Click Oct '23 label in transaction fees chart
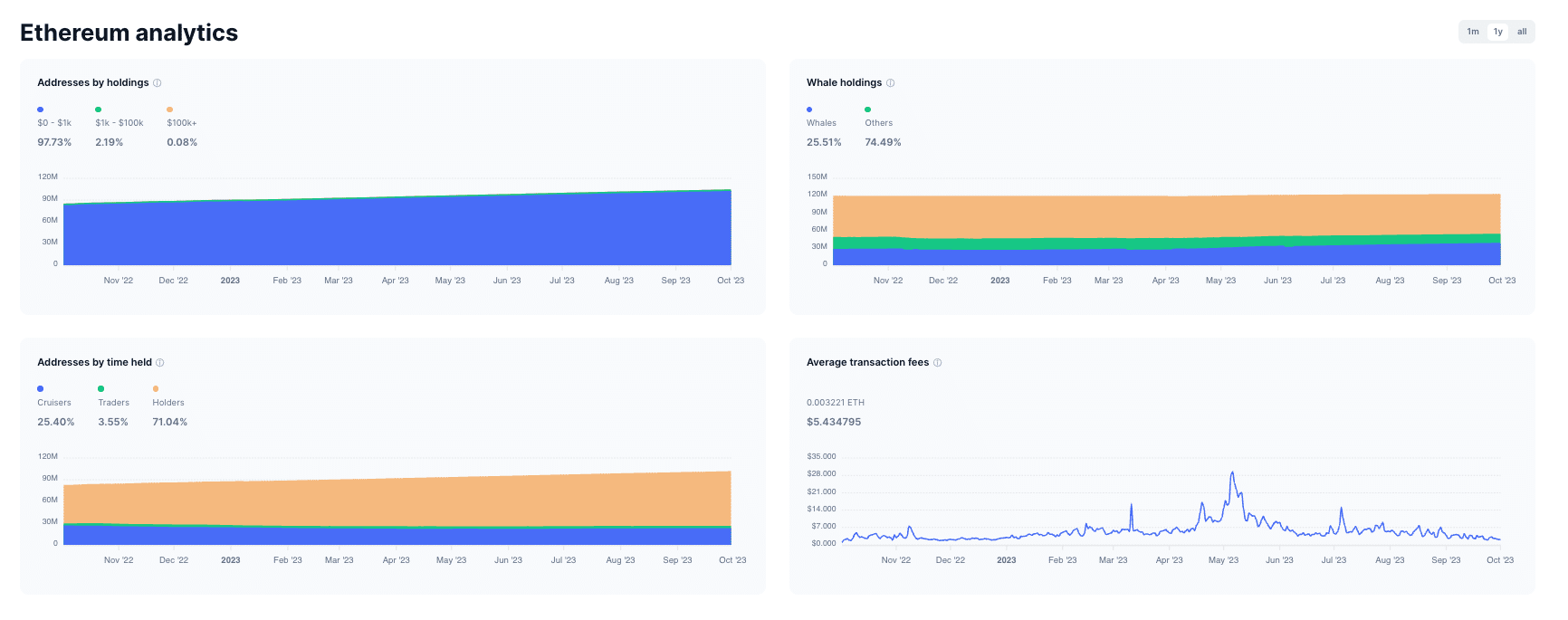 1500,560
